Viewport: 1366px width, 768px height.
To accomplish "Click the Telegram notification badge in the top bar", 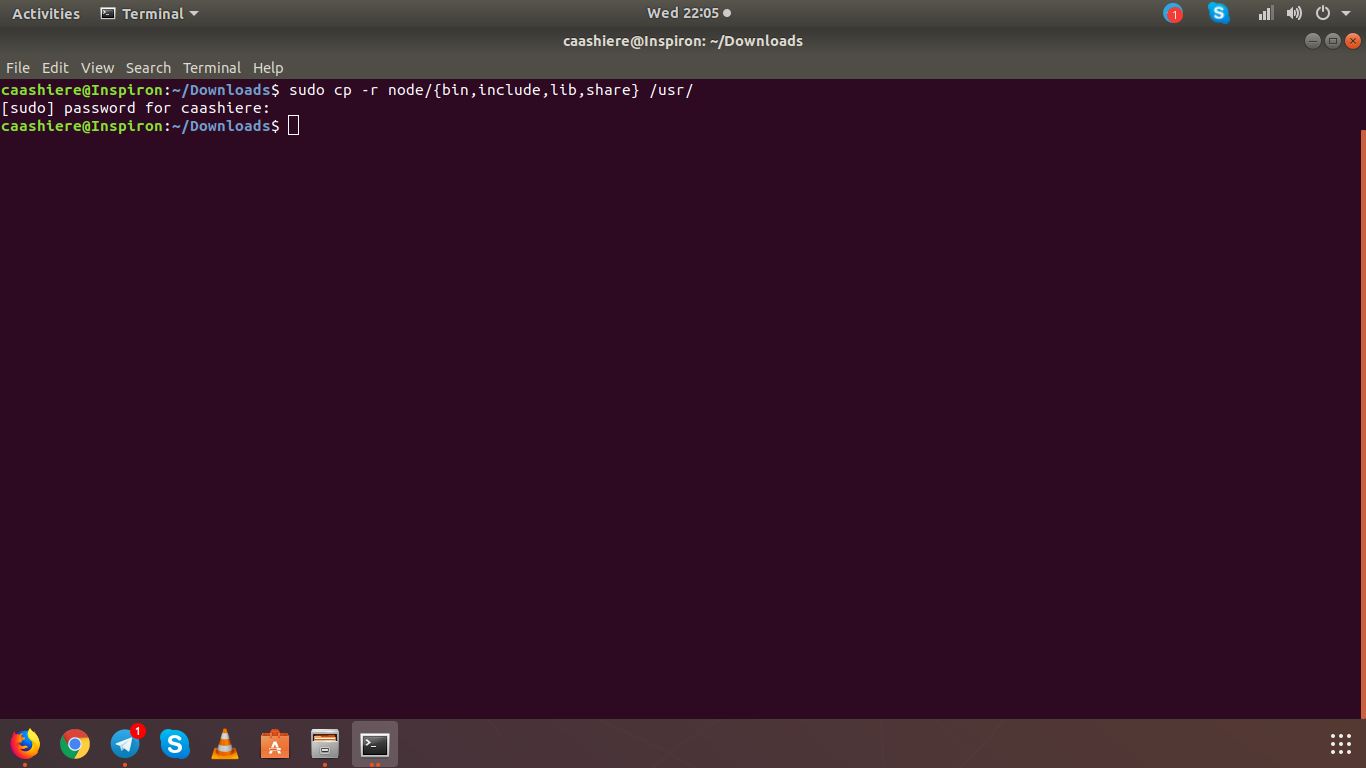I will pos(1172,13).
